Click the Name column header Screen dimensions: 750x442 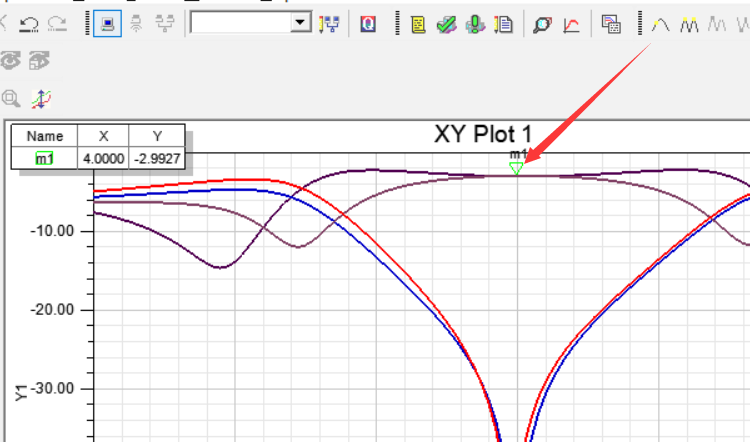tap(44, 136)
